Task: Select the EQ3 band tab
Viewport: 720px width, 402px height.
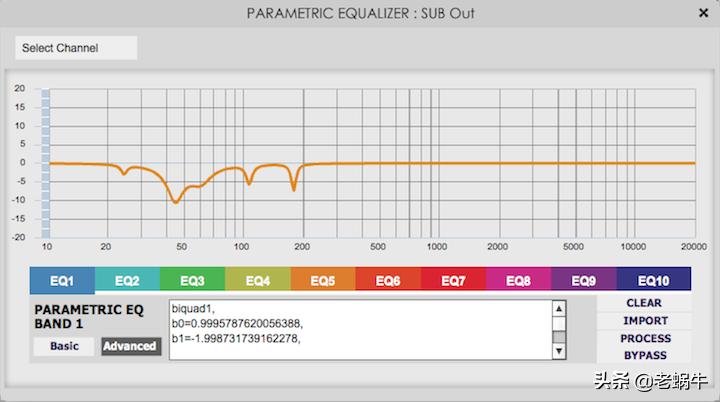Action: coord(192,279)
